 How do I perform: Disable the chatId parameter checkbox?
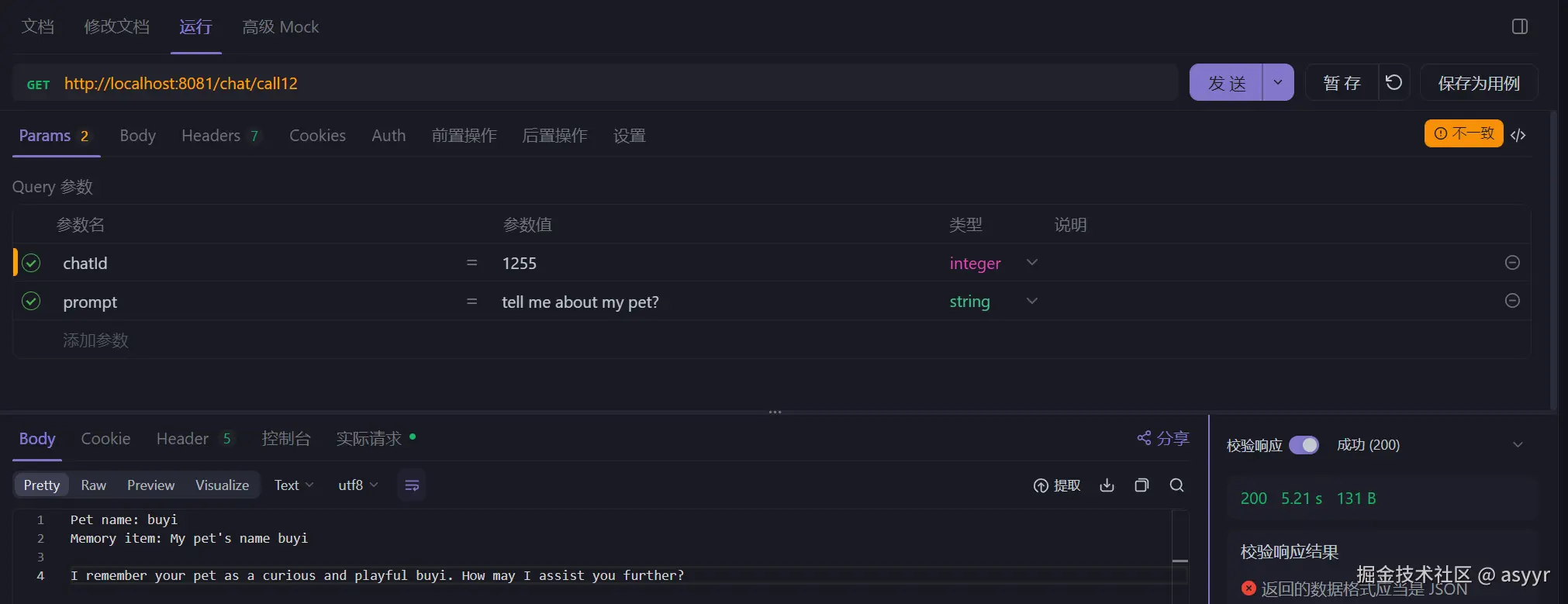click(x=31, y=264)
